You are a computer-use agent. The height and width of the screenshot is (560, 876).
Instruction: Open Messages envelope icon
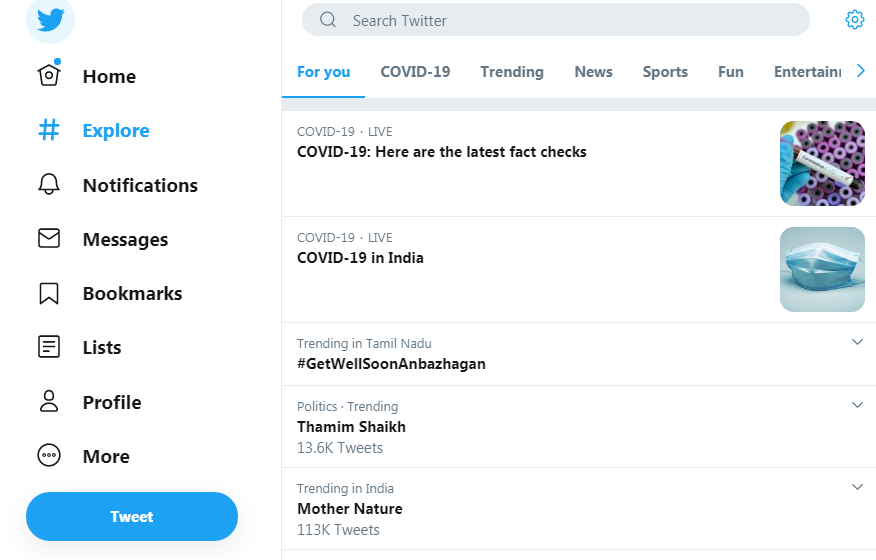click(x=49, y=239)
